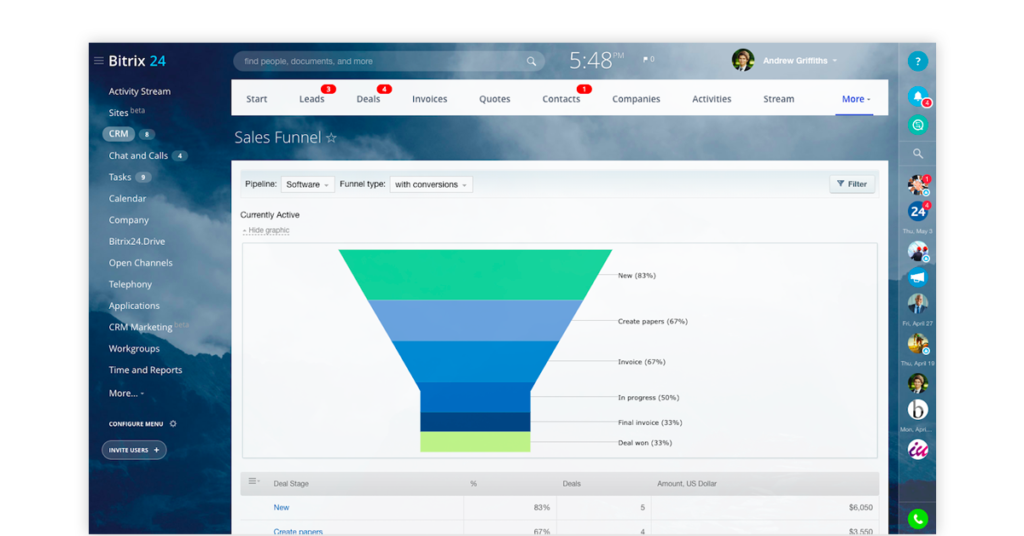Open Tasks in the sidebar

coord(120,177)
